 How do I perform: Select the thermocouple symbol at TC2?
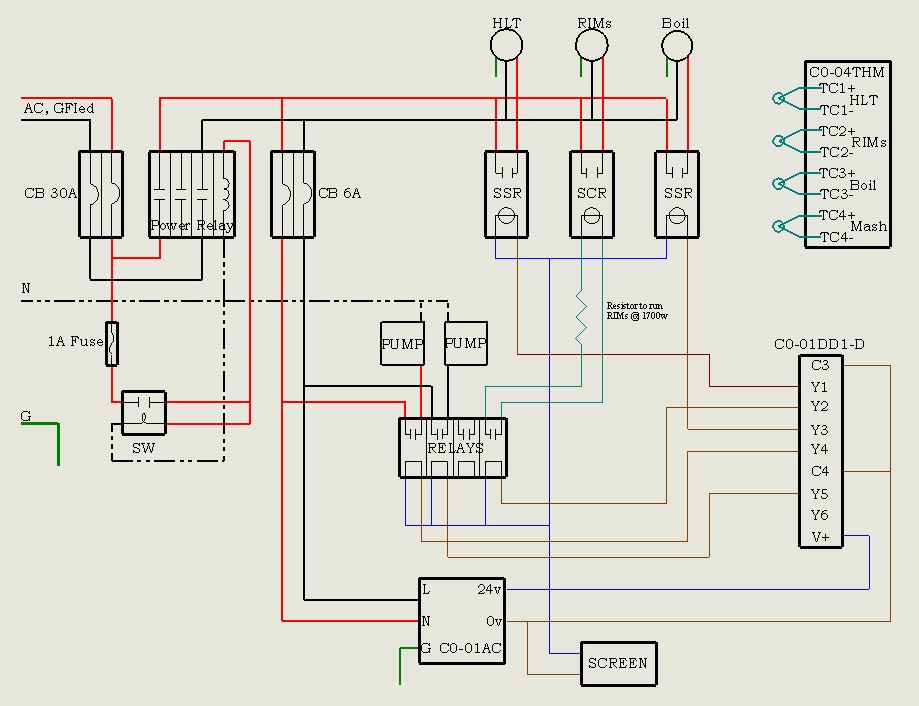[x=779, y=141]
